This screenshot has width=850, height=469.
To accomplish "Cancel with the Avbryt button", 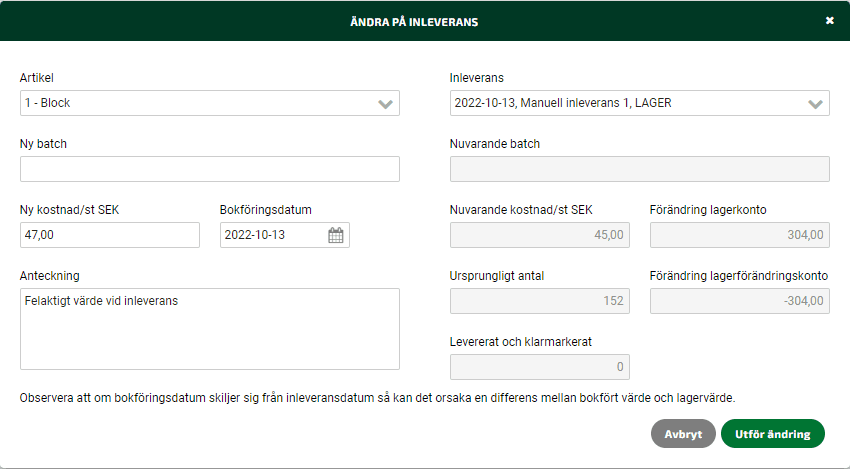I will coord(683,434).
